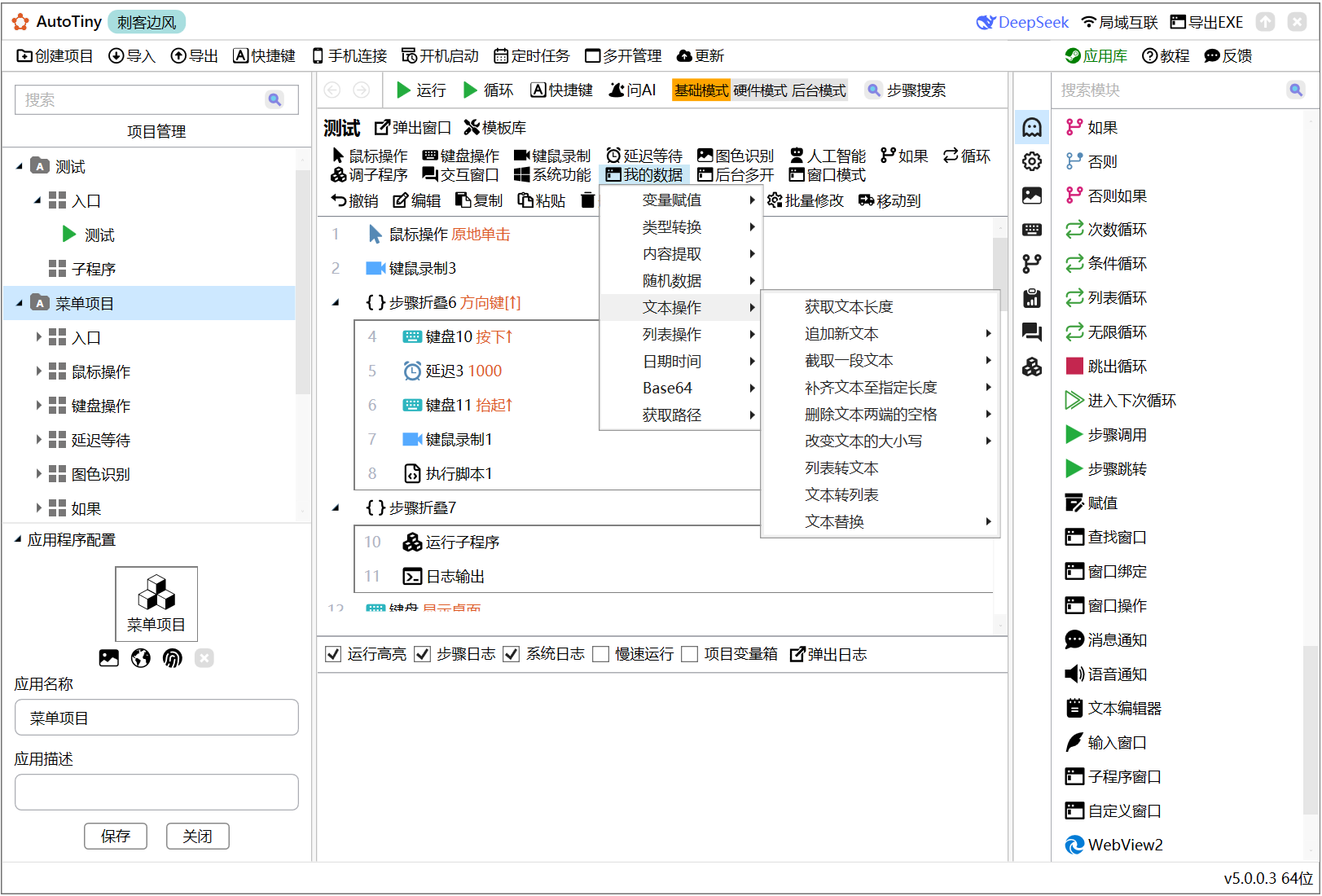Select WebView2 module in list
This screenshot has height=896, width=1322.
tap(1114, 845)
